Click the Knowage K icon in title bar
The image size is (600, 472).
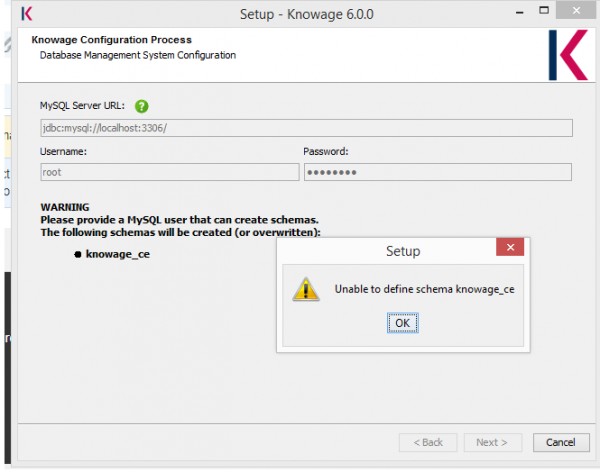pyautogui.click(x=27, y=14)
